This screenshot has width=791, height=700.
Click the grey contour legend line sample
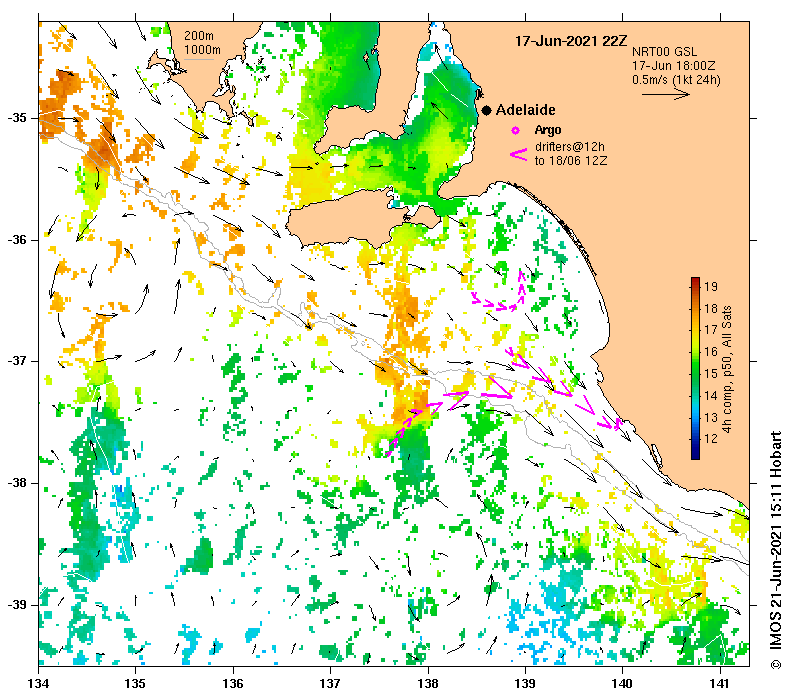click(x=198, y=60)
